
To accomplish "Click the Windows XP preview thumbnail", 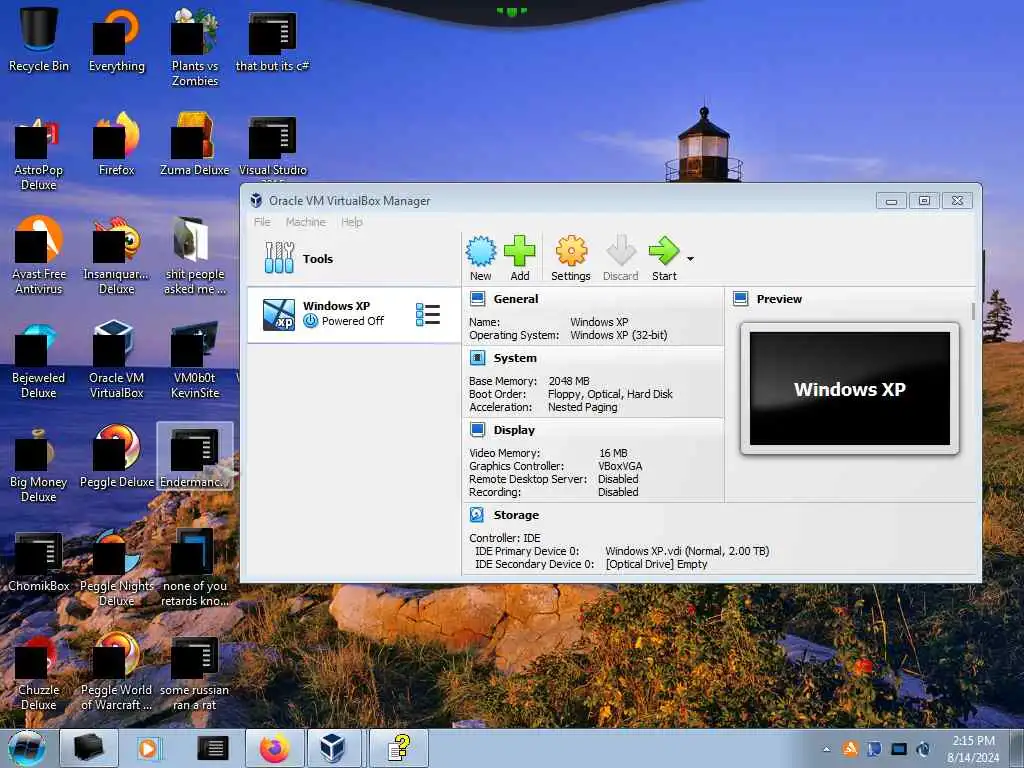I will tap(850, 389).
